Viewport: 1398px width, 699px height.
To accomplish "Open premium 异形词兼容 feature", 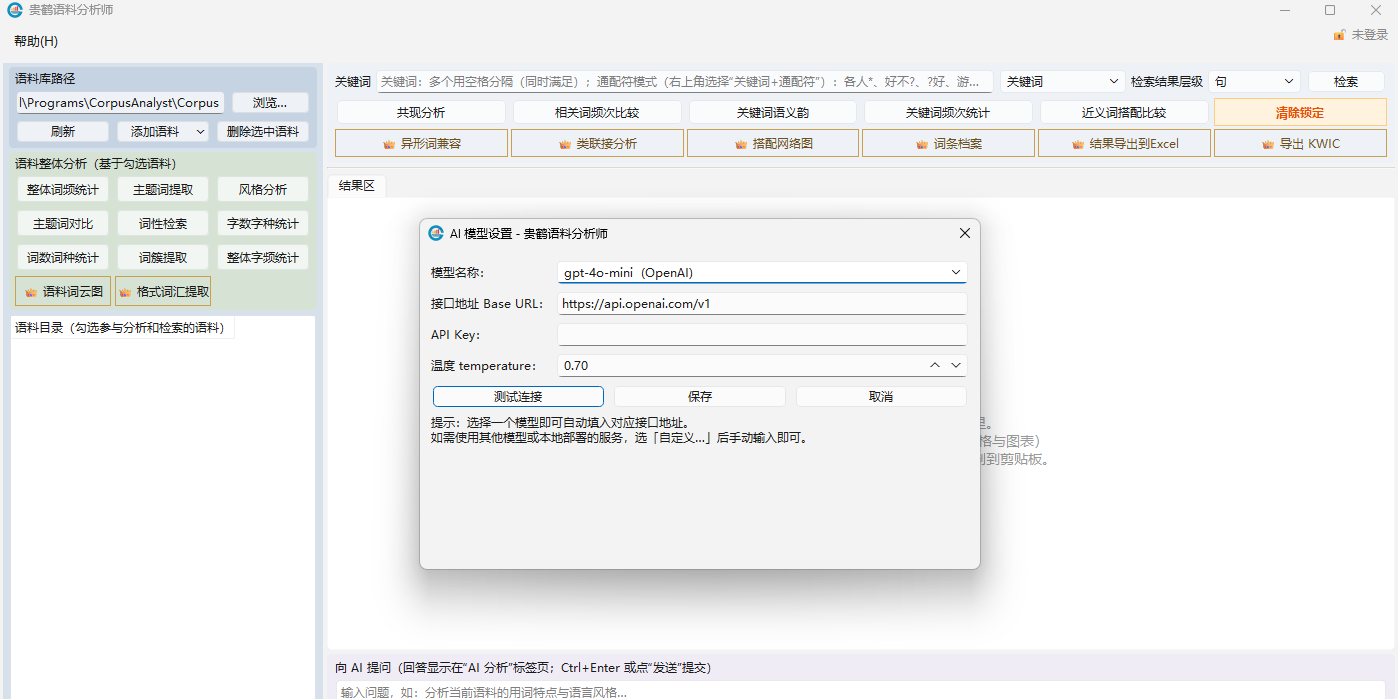I will 421,143.
